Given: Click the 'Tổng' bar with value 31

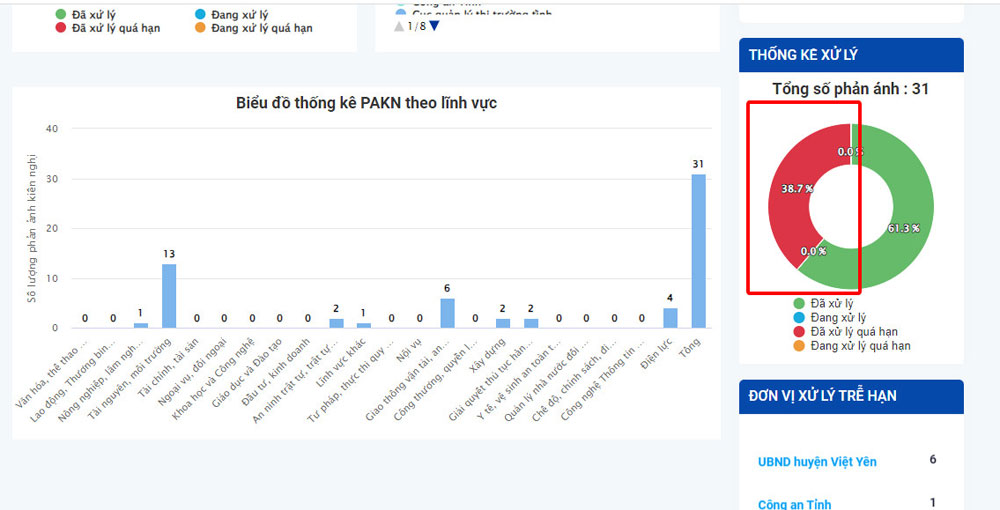Looking at the screenshot, I should point(698,251).
